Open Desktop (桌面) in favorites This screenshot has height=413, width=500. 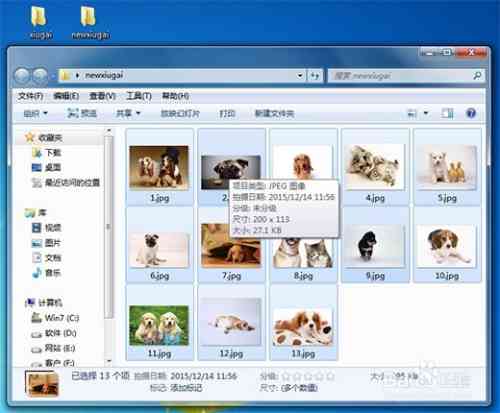tap(47, 167)
